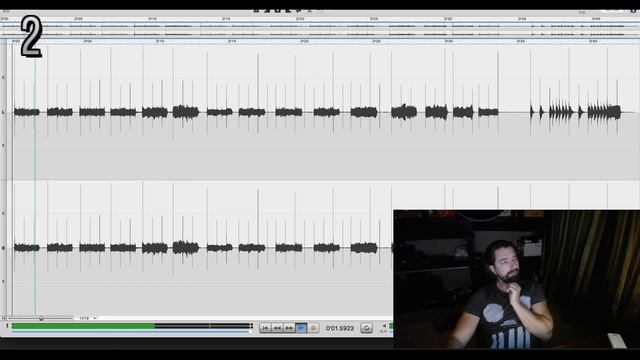640x360 pixels.
Task: Click the webcam overlay video
Action: click(516, 279)
